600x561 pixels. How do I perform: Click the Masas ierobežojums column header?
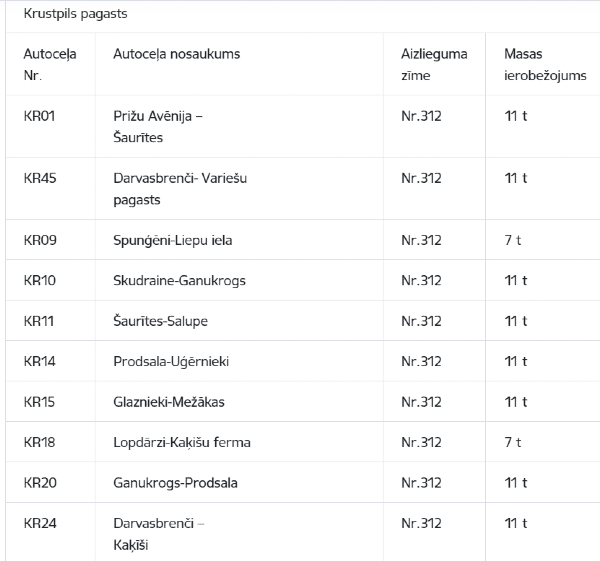pyautogui.click(x=545, y=64)
